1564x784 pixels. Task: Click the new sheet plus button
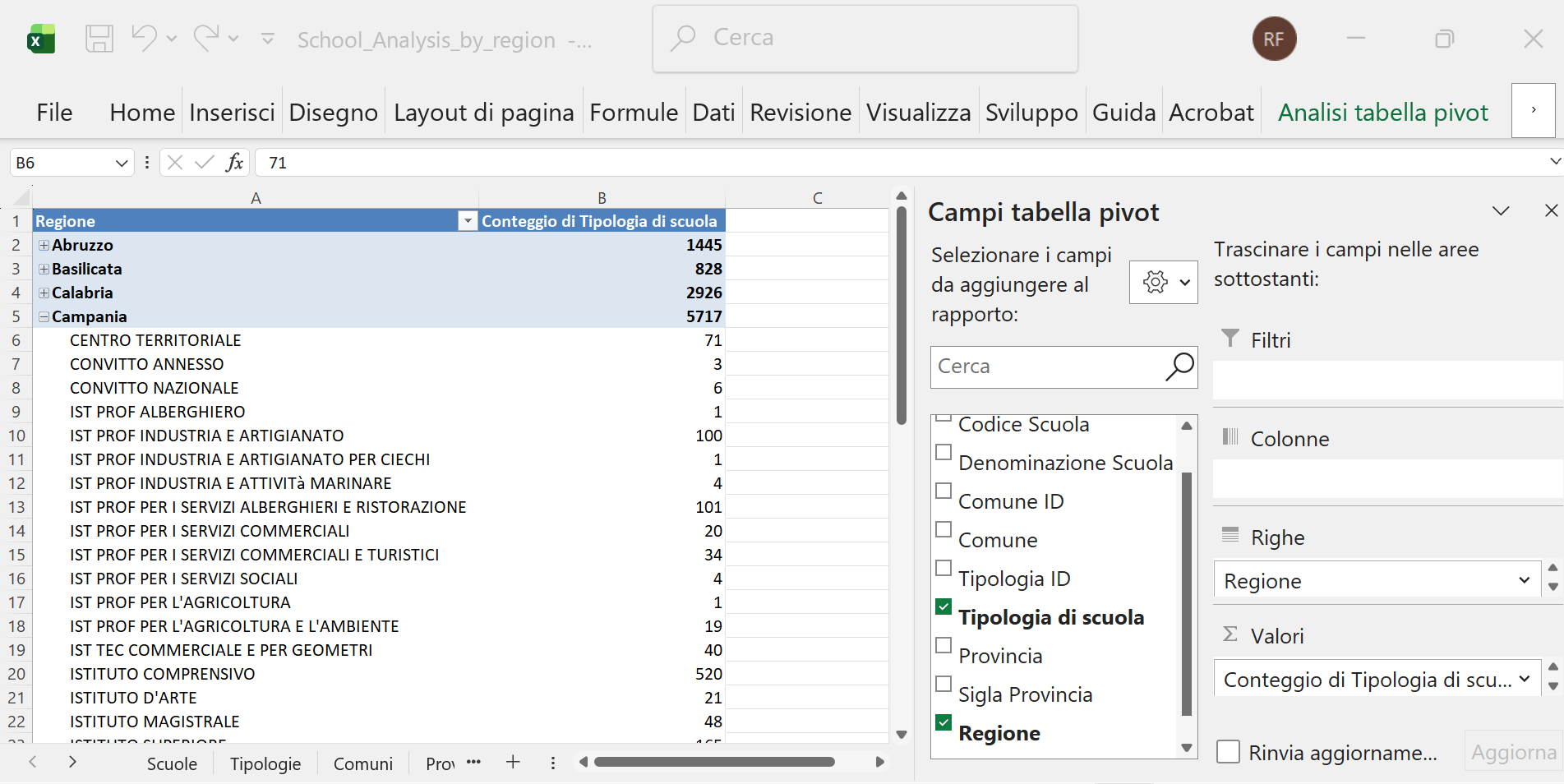[x=513, y=763]
